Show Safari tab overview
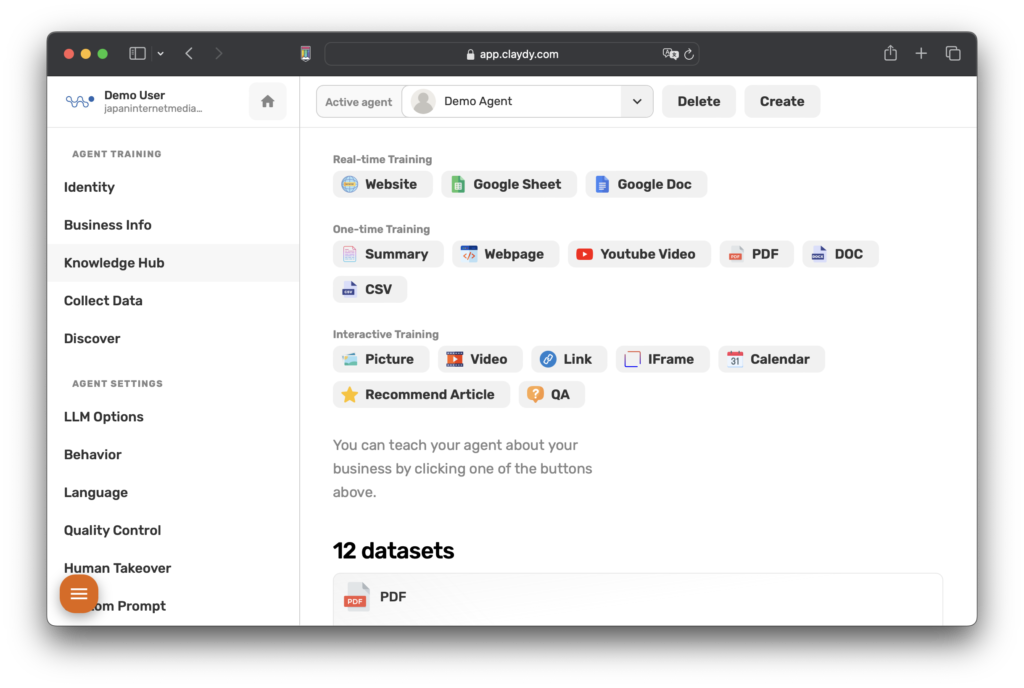1024x688 pixels. click(953, 54)
